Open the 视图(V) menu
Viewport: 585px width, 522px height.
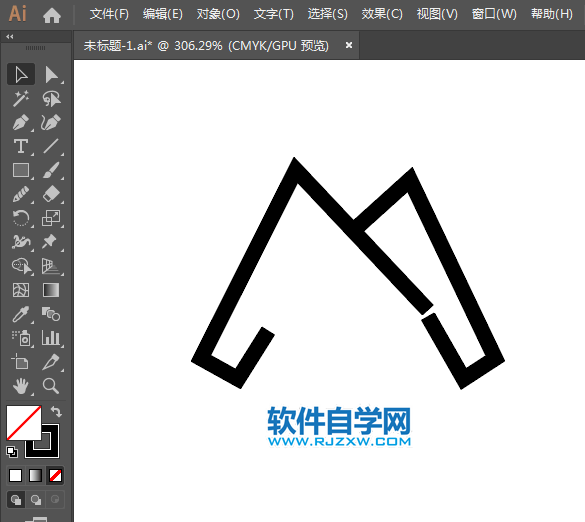[x=437, y=15]
